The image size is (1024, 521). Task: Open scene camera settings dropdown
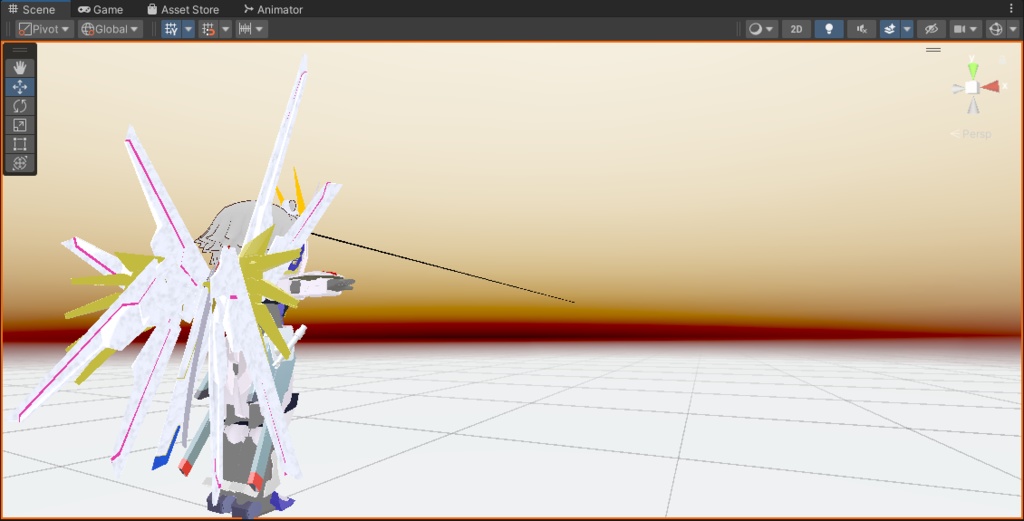(x=965, y=29)
